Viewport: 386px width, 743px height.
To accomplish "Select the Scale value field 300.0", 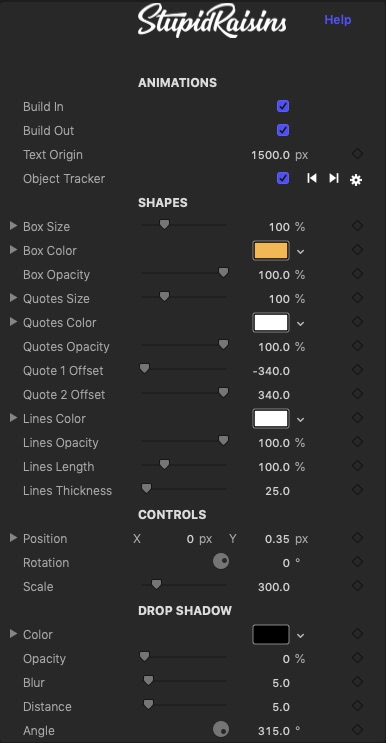I will tap(274, 587).
